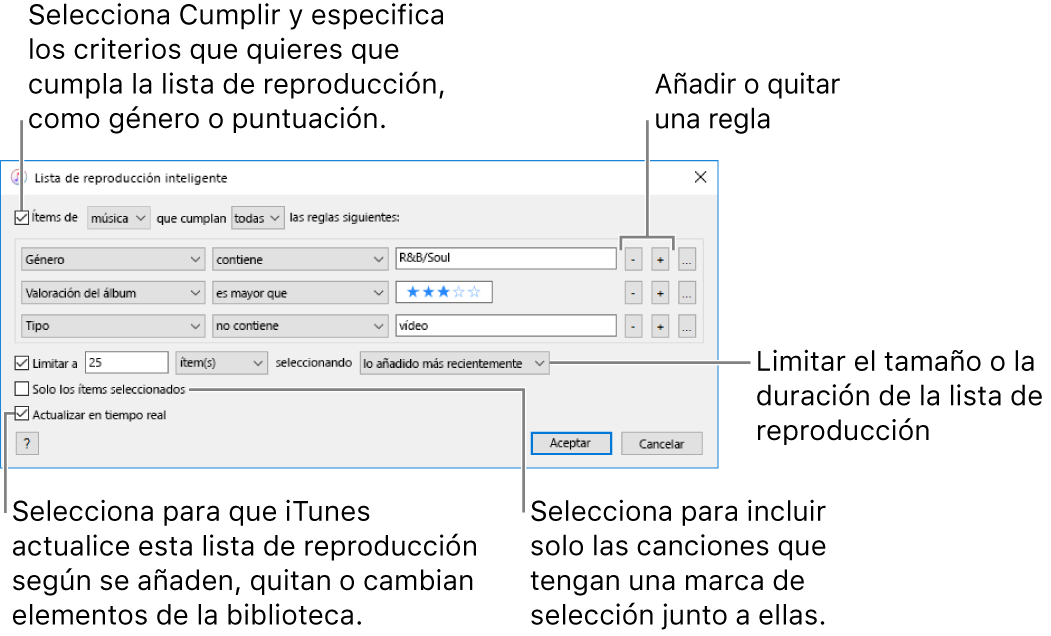Open the 'música' media type dropdown
1051x636 pixels.
click(x=119, y=218)
